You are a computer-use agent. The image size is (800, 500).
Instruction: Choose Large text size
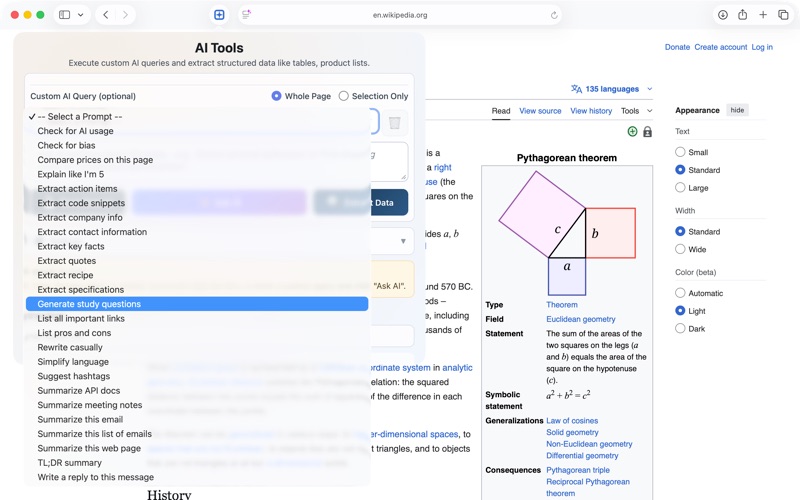tap(680, 188)
